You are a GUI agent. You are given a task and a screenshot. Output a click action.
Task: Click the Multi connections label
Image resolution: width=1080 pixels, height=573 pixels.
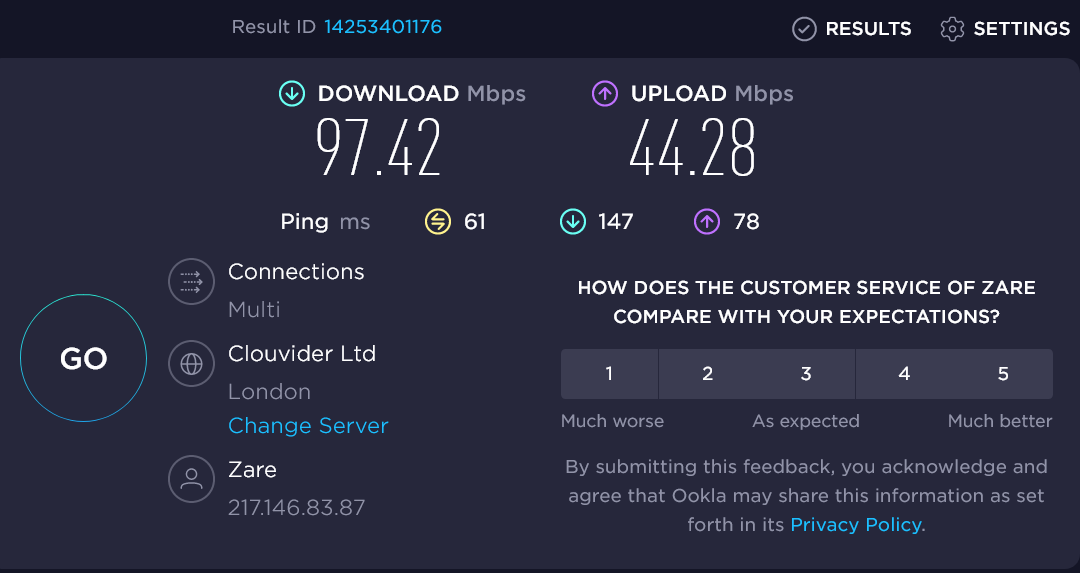(254, 310)
